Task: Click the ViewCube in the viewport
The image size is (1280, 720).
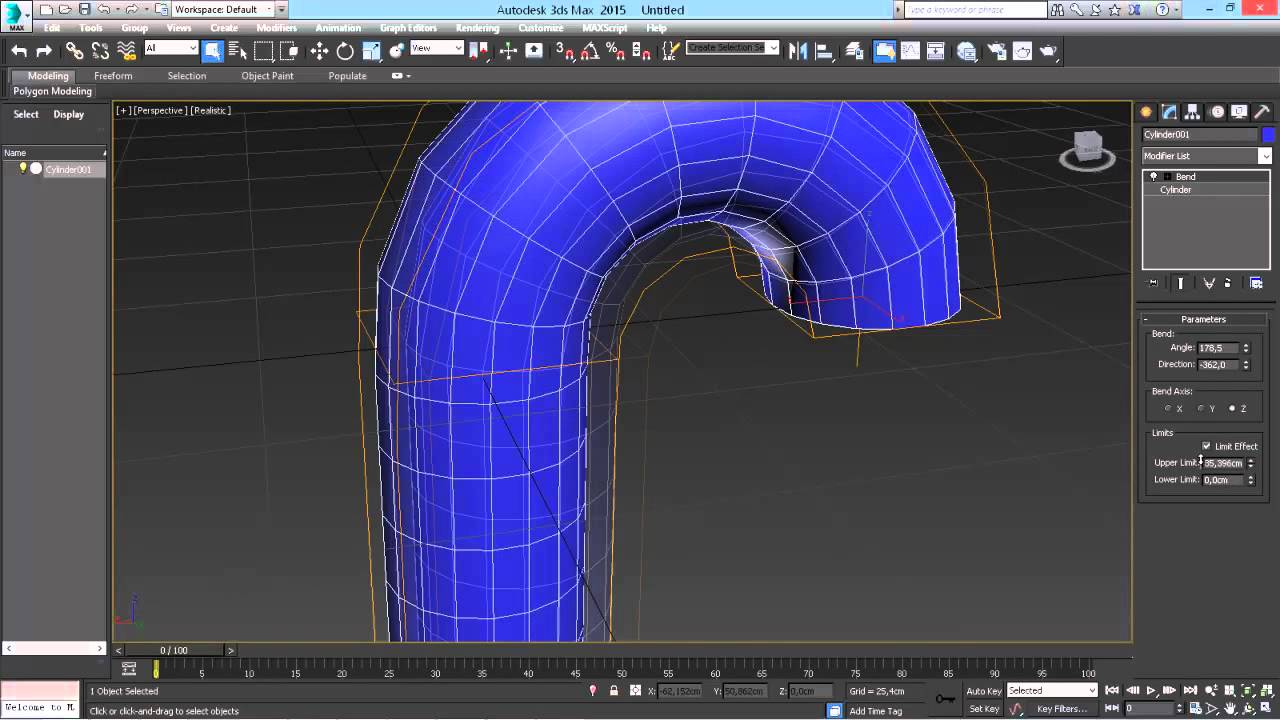Action: coord(1088,149)
